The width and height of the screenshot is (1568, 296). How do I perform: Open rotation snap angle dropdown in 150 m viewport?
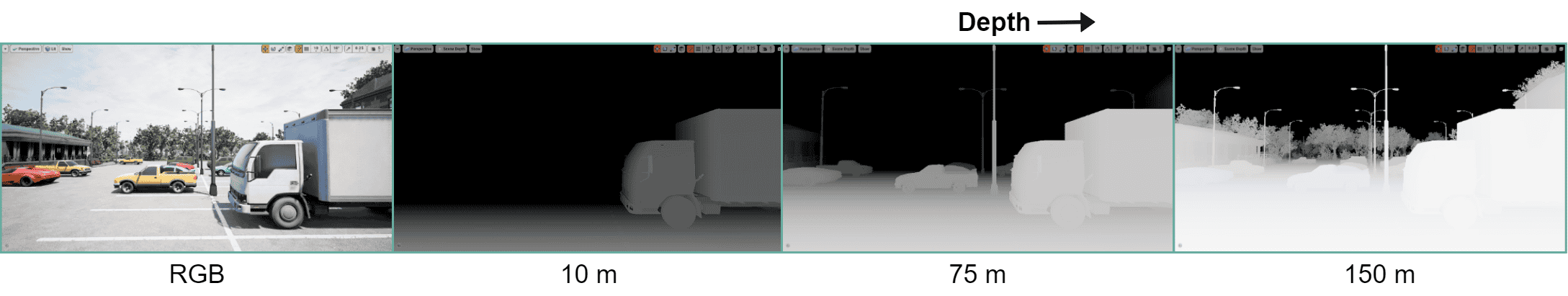coord(1509,49)
